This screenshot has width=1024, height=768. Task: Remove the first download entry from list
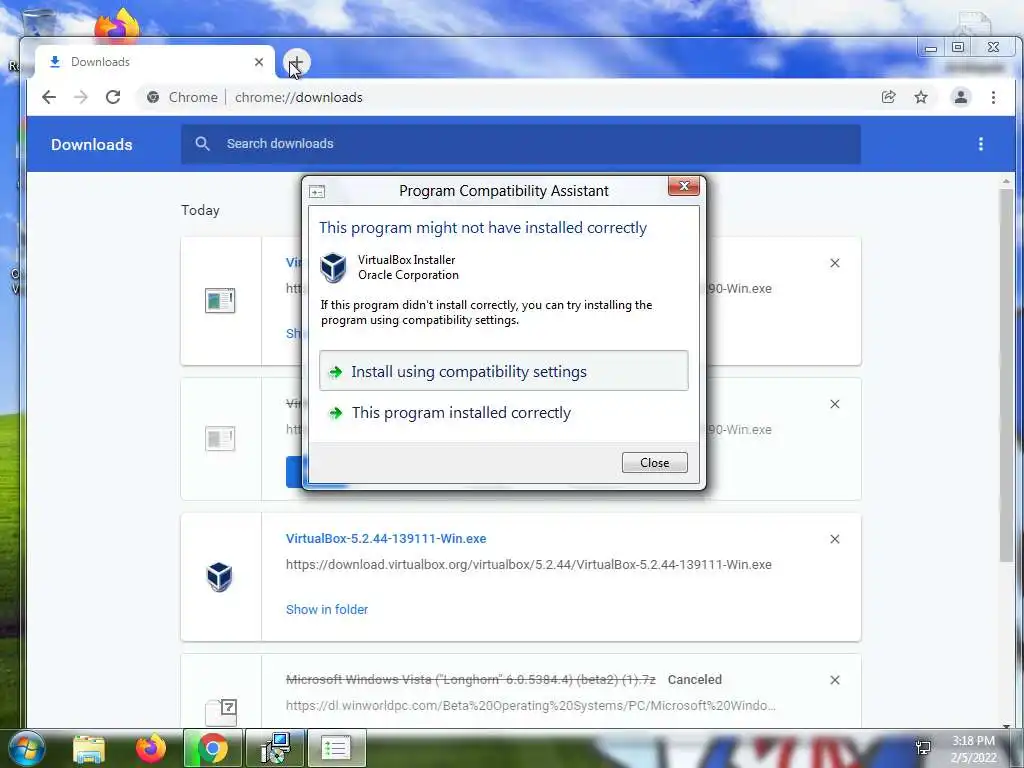tap(835, 263)
